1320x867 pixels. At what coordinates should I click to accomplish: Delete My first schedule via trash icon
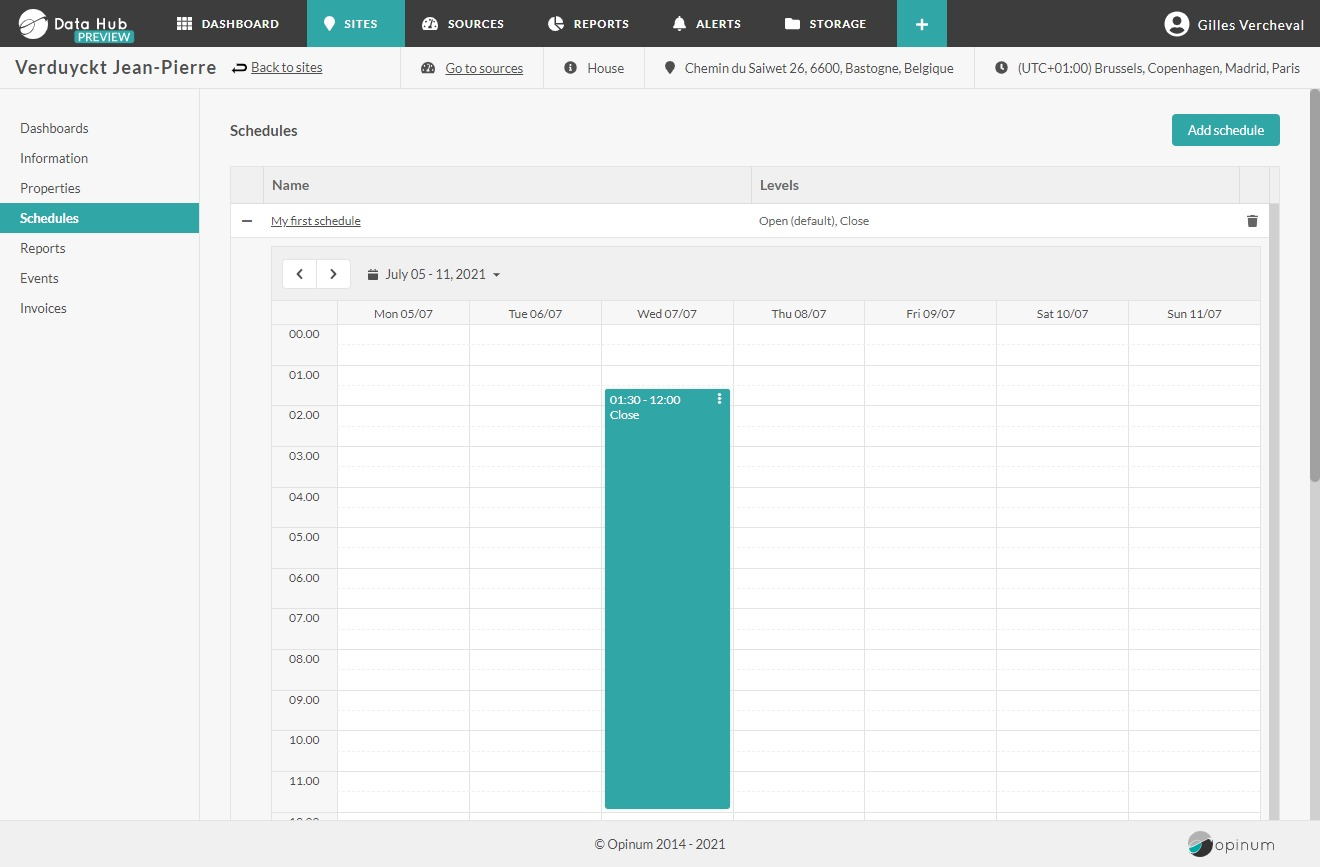[1252, 221]
